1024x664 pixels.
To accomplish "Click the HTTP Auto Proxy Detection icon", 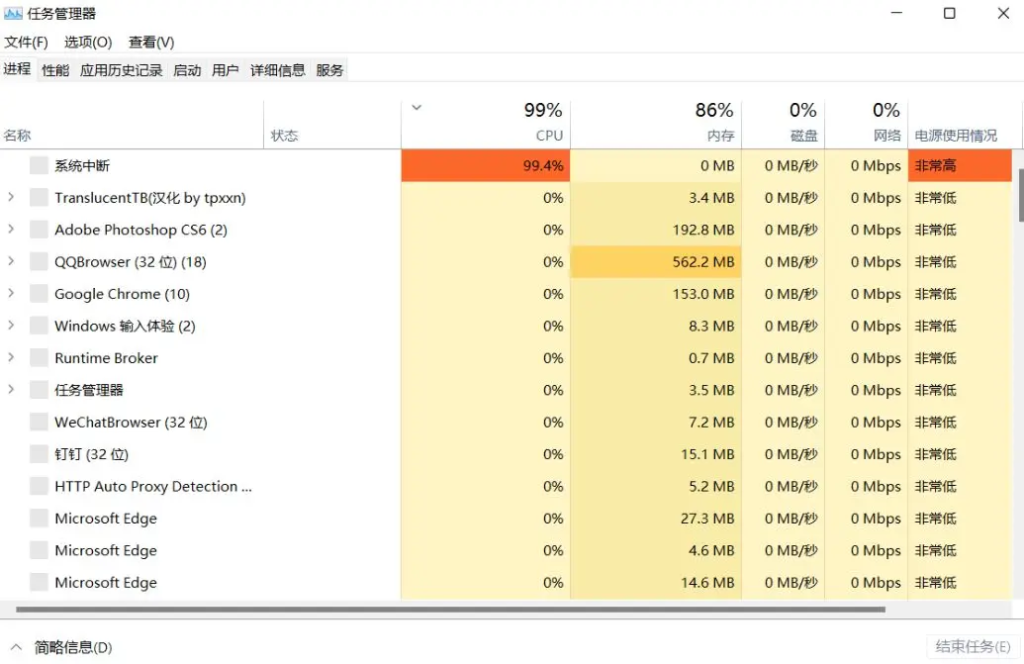I will [39, 486].
